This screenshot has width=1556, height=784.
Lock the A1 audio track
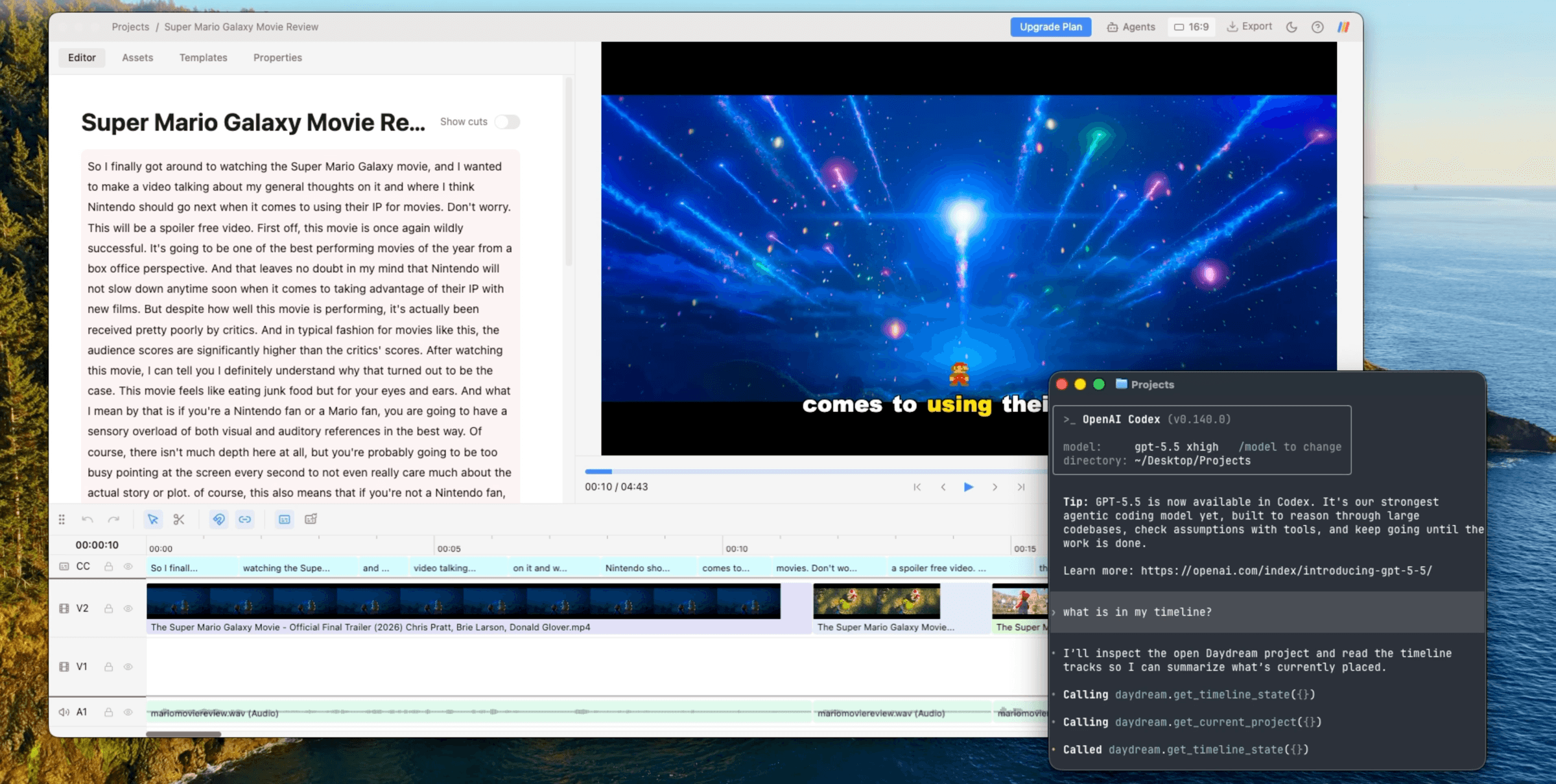[x=109, y=712]
